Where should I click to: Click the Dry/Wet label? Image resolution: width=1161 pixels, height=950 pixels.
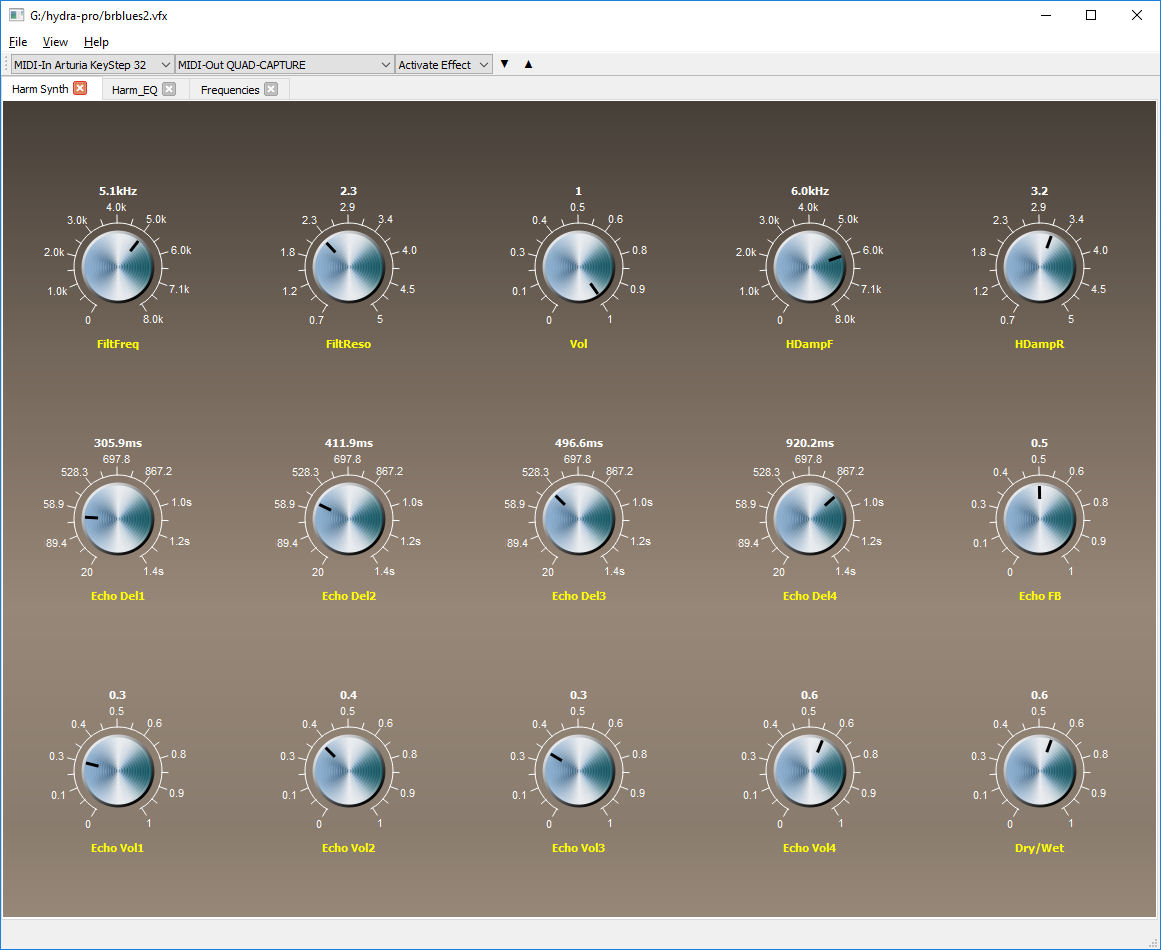(x=1040, y=848)
